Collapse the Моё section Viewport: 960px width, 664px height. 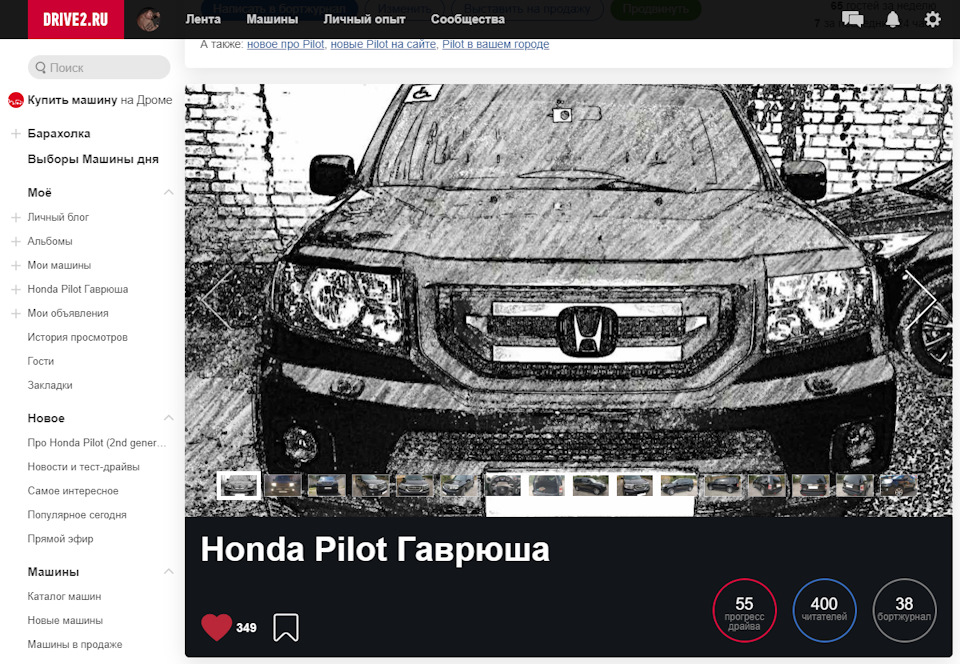(168, 193)
